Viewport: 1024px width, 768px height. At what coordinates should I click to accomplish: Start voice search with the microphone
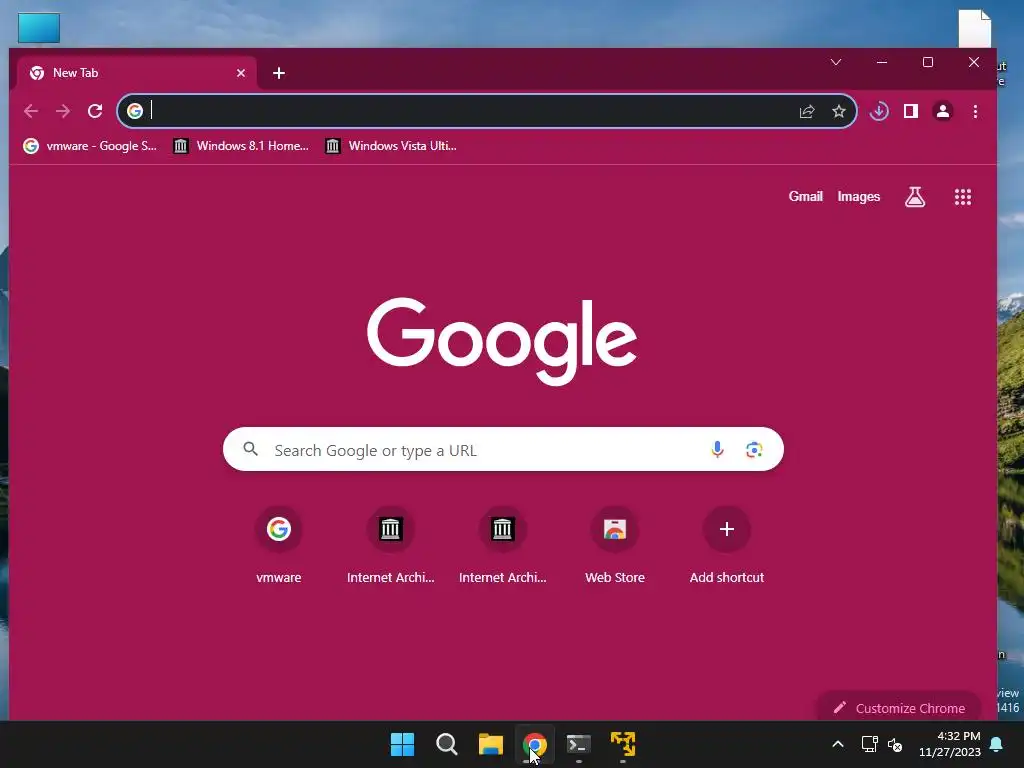pos(717,449)
